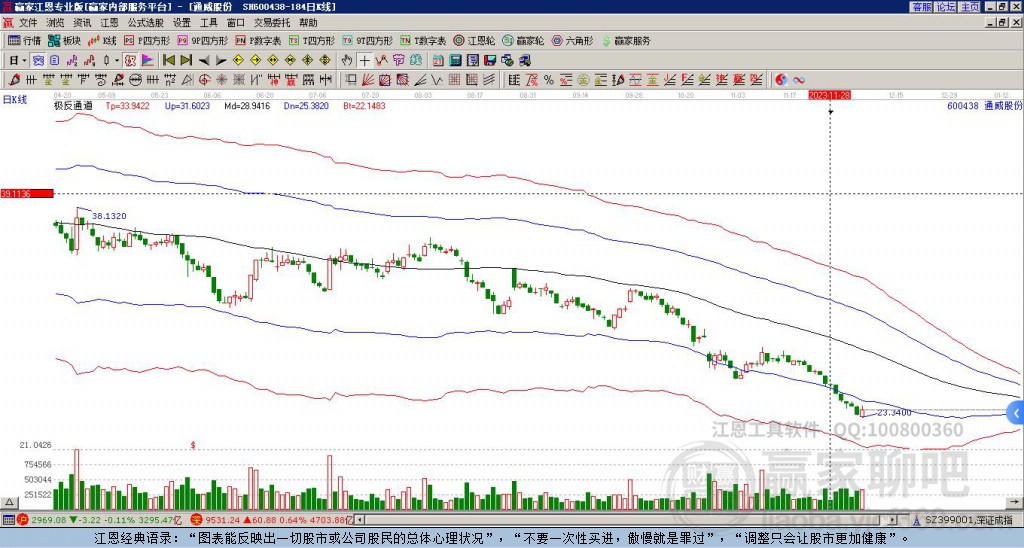
Task: Click the 39.1136 red price label
Action: (x=26, y=194)
